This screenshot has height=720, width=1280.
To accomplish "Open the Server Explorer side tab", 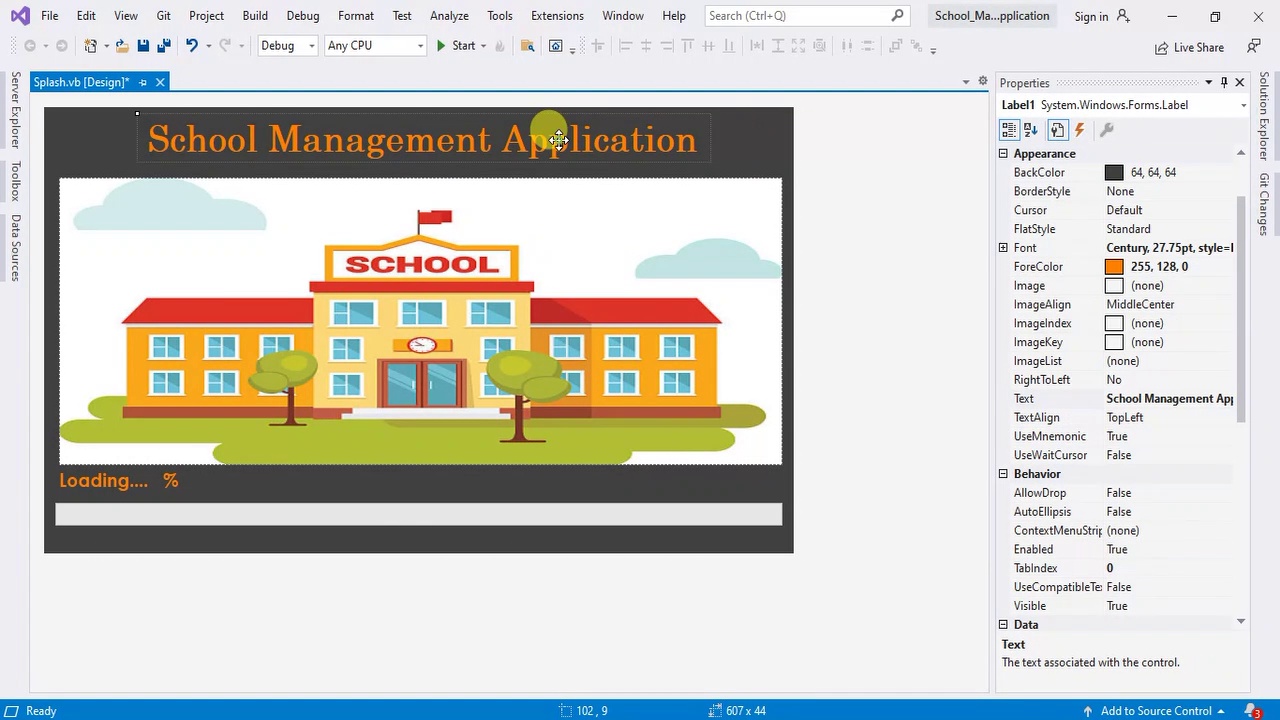I will click(x=15, y=110).
